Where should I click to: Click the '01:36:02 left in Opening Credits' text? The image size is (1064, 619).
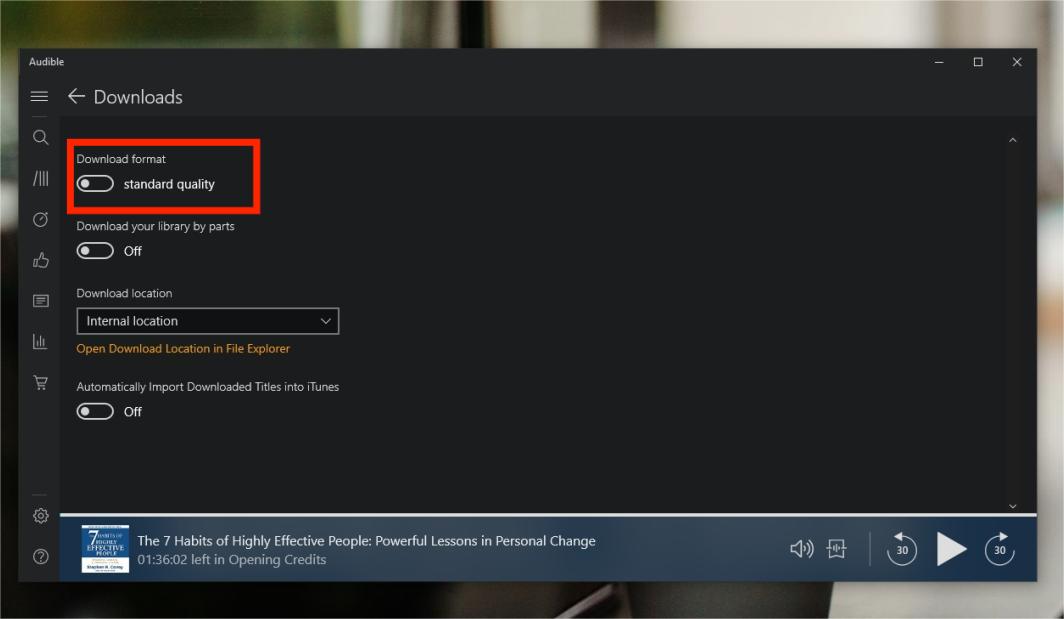pos(231,560)
